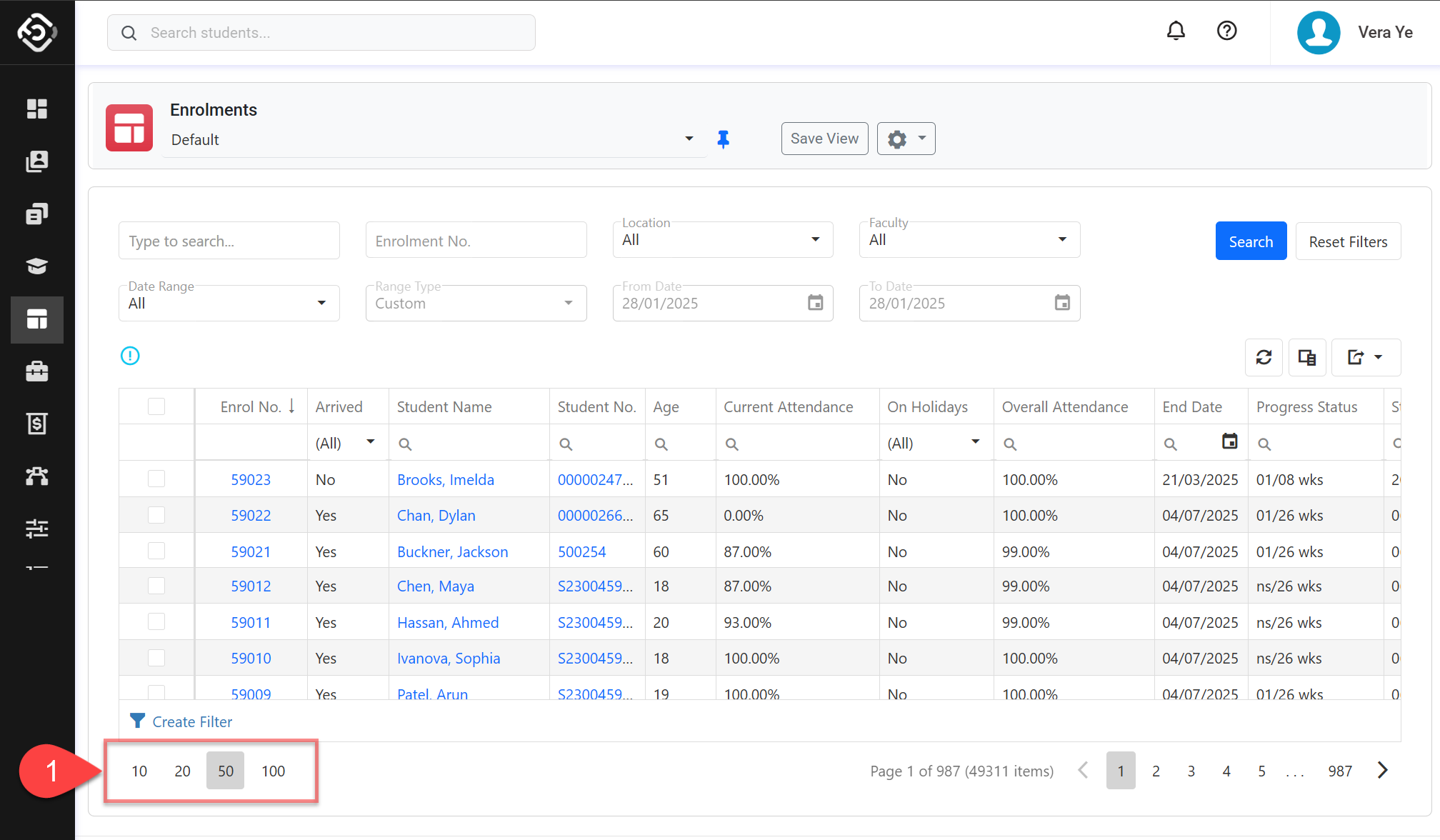This screenshot has width=1440, height=840.
Task: Set page size to 100
Action: (273, 771)
